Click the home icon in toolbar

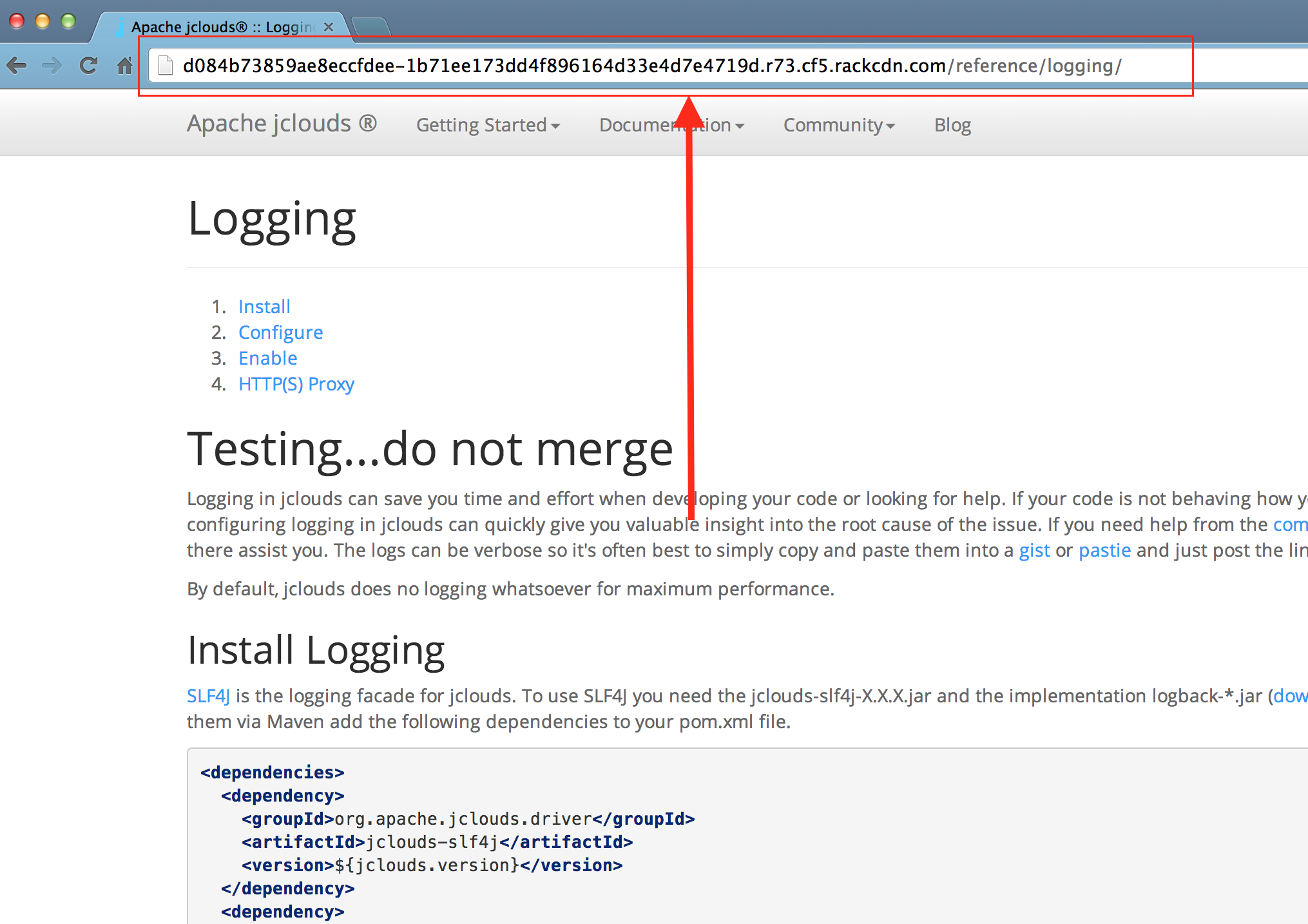(x=124, y=65)
